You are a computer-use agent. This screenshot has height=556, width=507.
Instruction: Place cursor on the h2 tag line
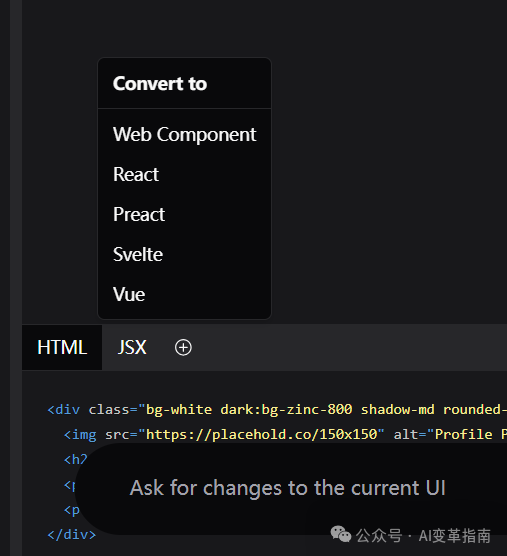75,460
